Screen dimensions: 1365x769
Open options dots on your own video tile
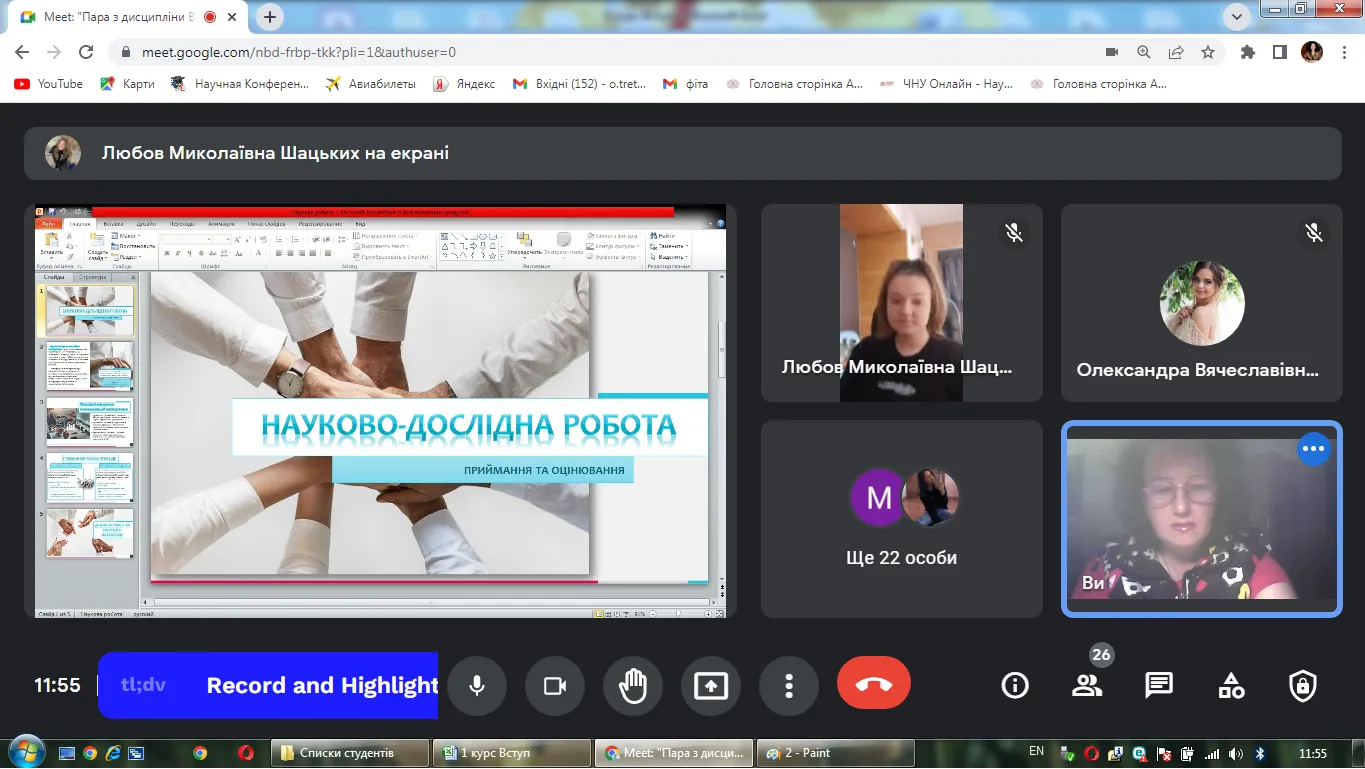click(x=1313, y=449)
